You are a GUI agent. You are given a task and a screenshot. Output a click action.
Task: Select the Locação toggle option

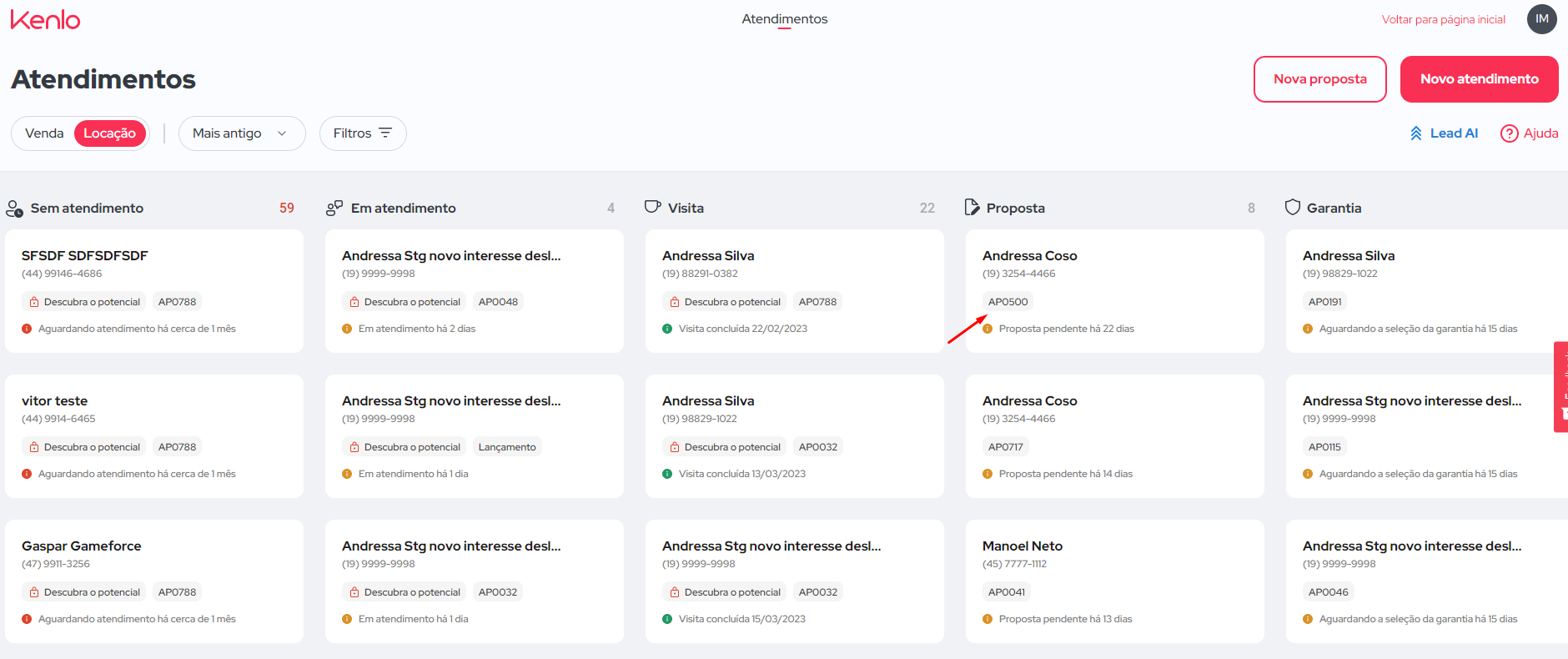point(110,133)
